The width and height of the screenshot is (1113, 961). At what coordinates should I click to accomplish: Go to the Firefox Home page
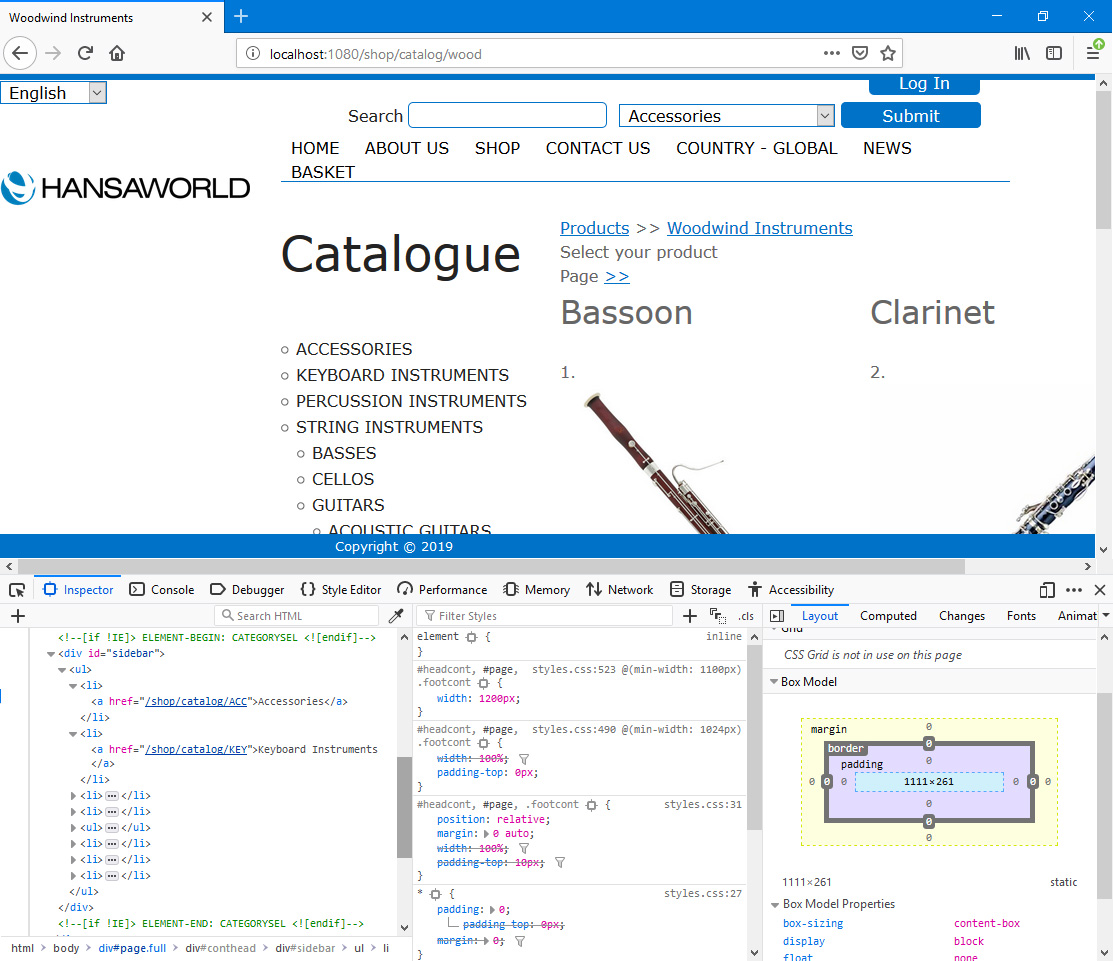pos(117,53)
